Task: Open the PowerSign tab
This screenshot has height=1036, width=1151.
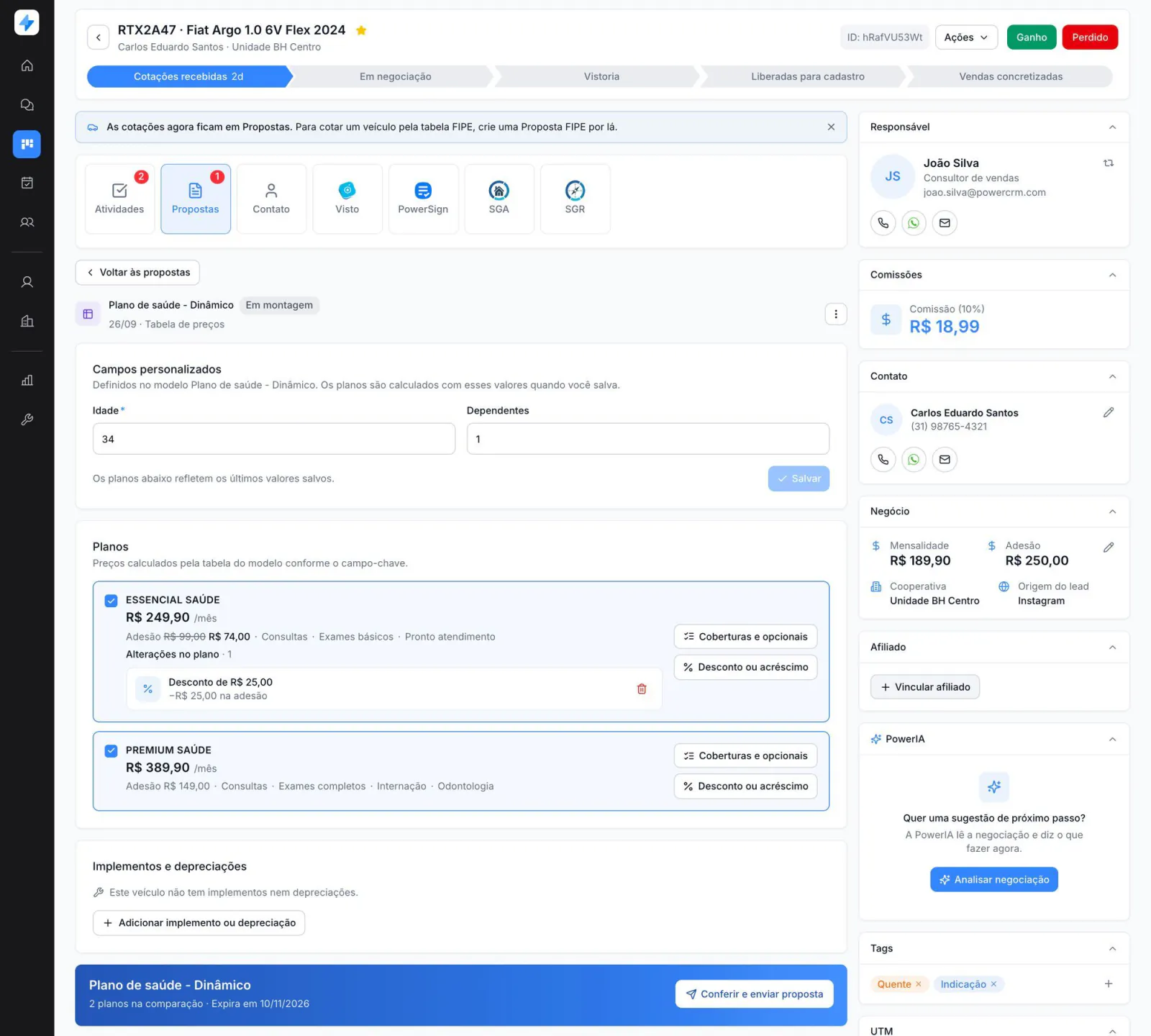Action: (423, 199)
